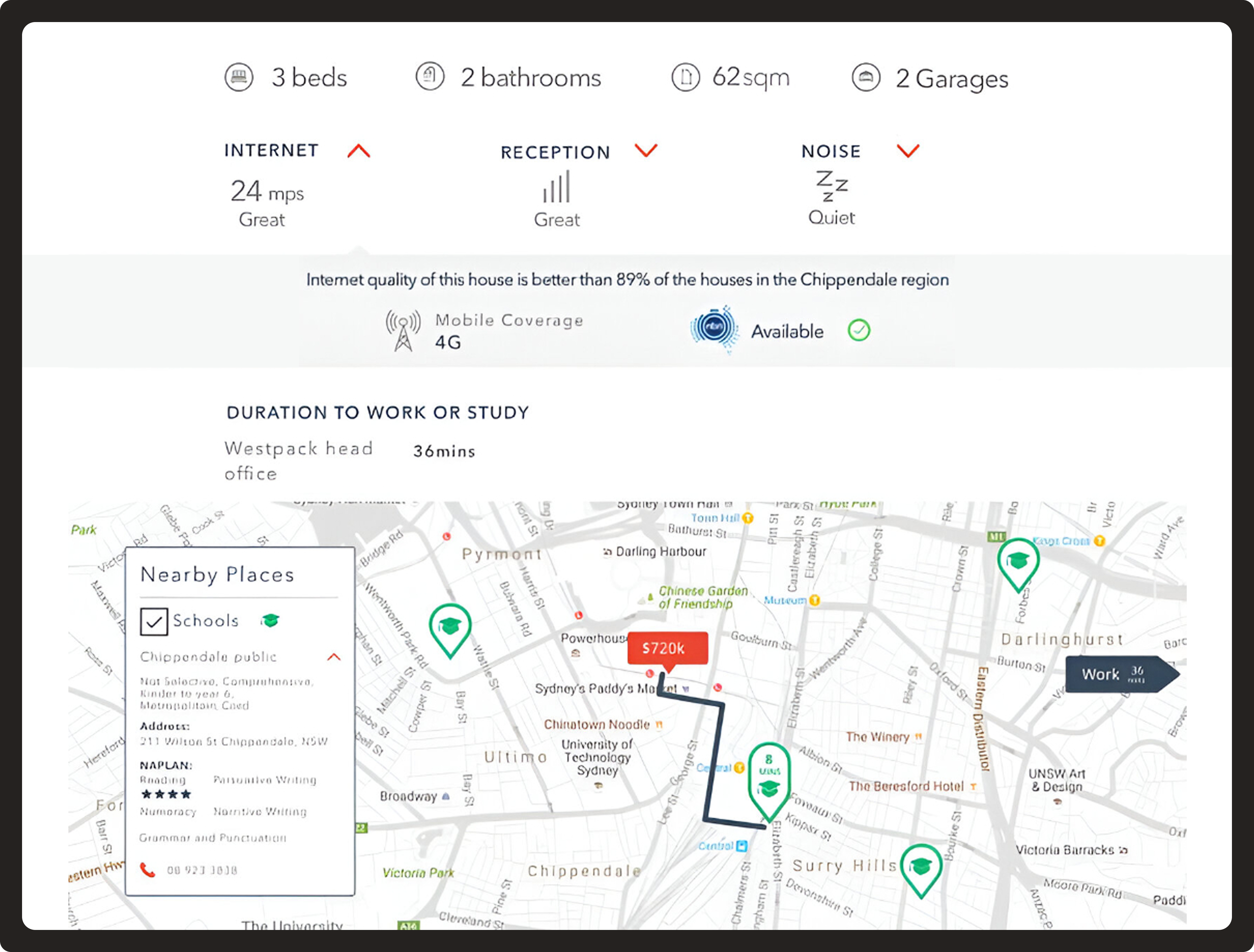Click the $720k price marker

pos(667,648)
